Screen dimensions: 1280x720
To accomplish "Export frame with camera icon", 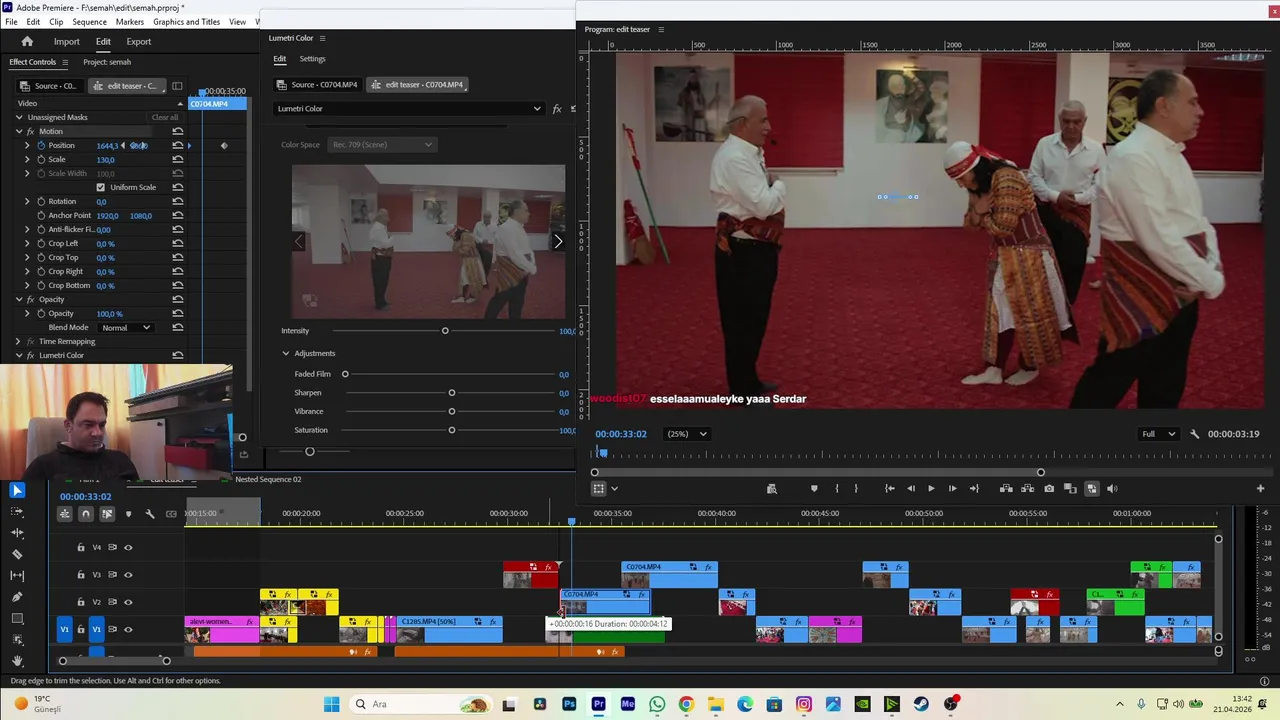I will coord(1049,489).
